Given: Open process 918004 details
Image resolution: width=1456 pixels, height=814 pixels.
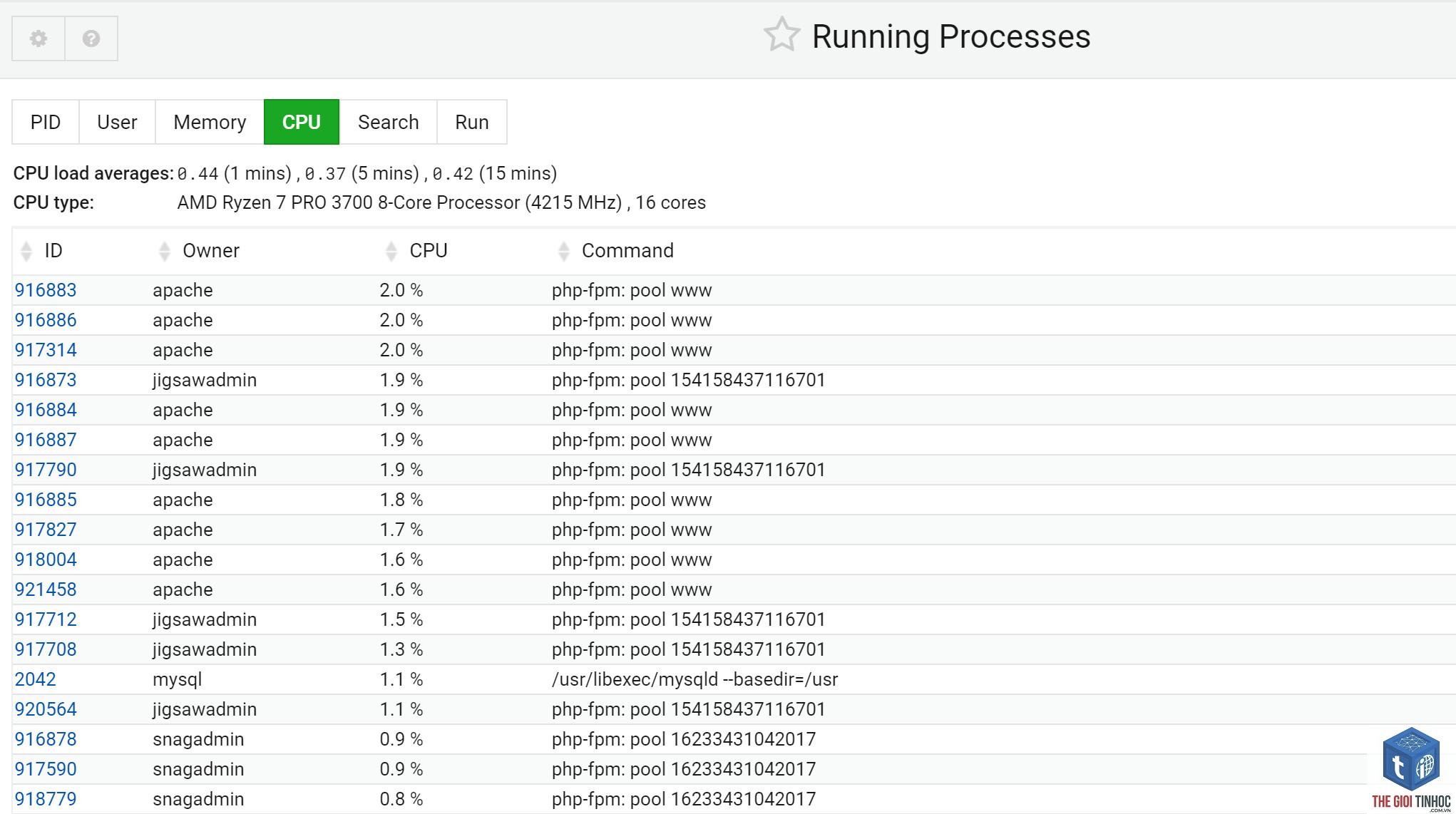Looking at the screenshot, I should [x=46, y=560].
